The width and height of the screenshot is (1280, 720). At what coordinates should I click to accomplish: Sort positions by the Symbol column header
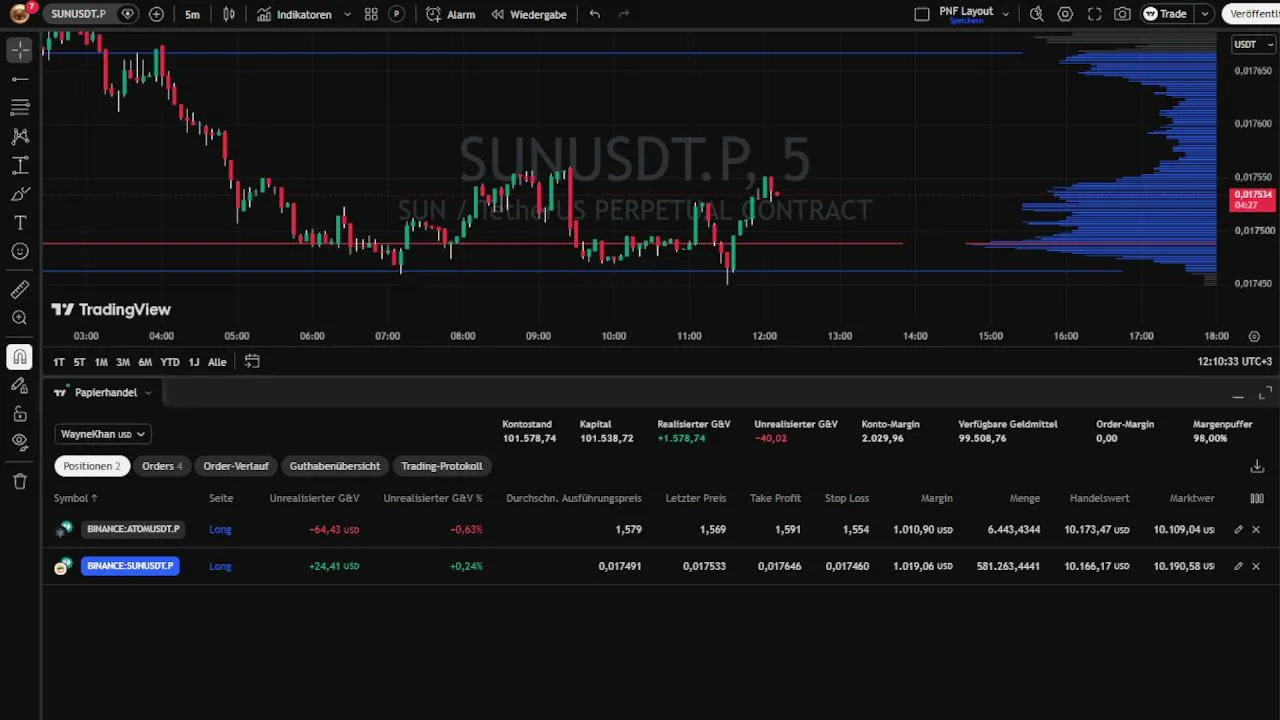coord(76,498)
